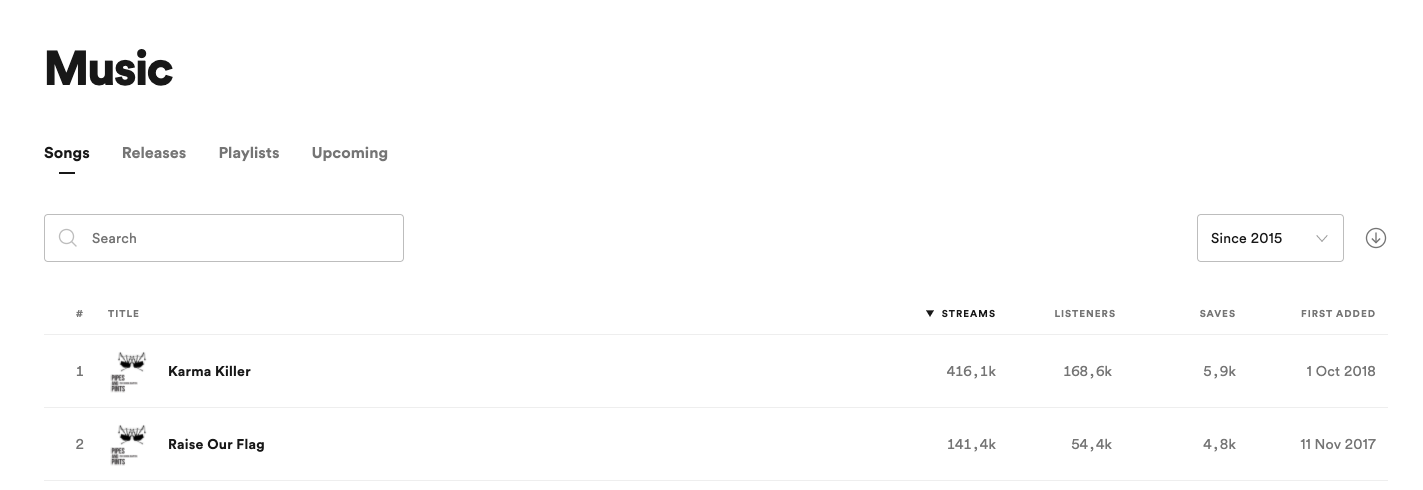Select the Songs tab
1423x490 pixels.
pos(67,153)
